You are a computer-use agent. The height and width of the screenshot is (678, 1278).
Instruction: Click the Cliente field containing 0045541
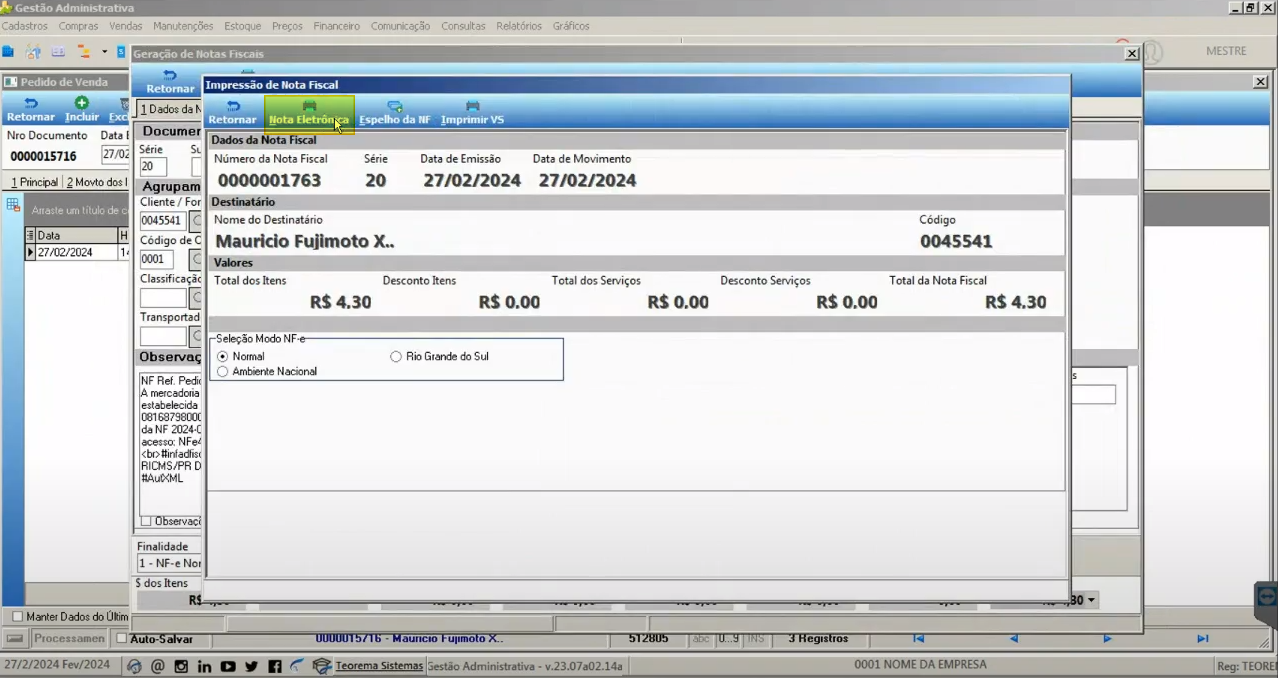(x=163, y=220)
